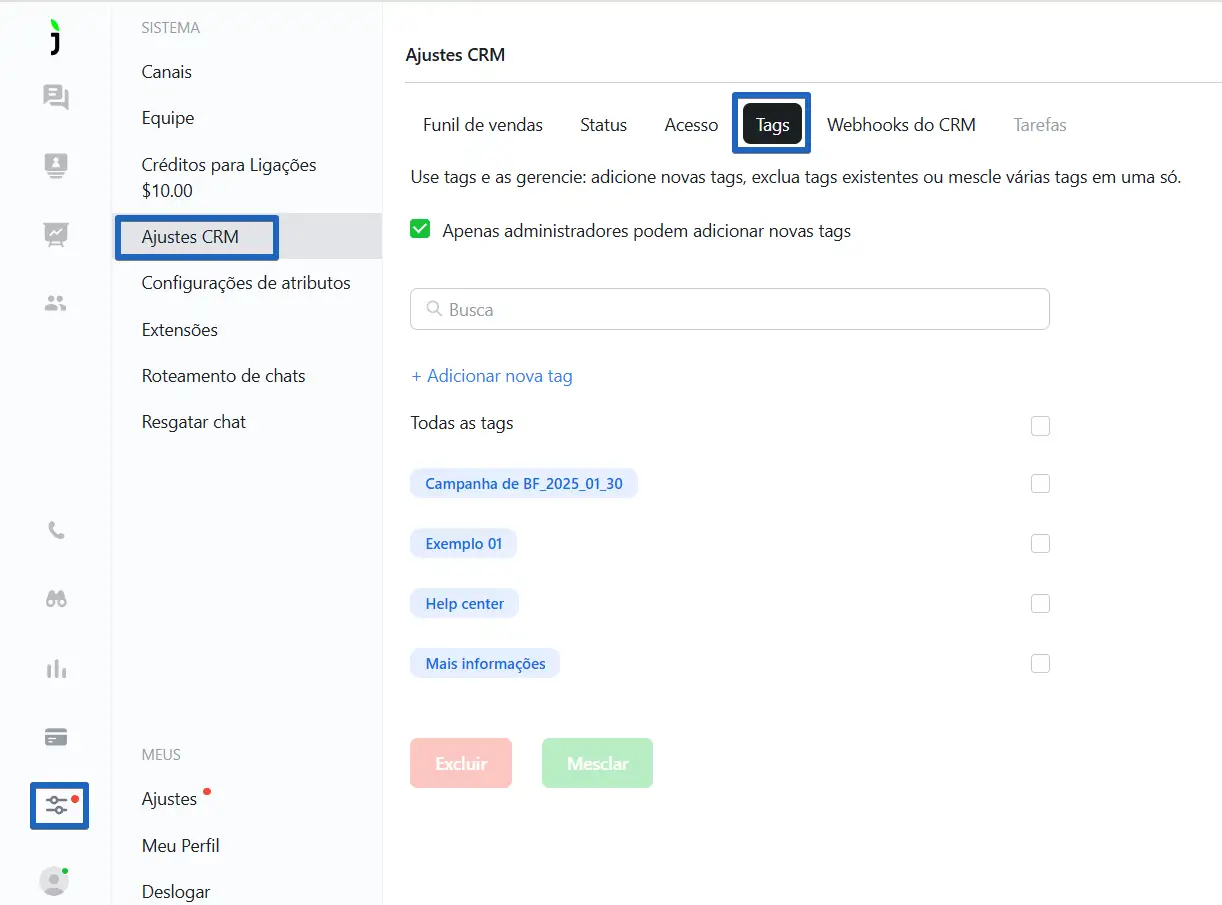1222x905 pixels.
Task: Switch to the 'Funil de vendas' tab
Action: [x=483, y=125]
